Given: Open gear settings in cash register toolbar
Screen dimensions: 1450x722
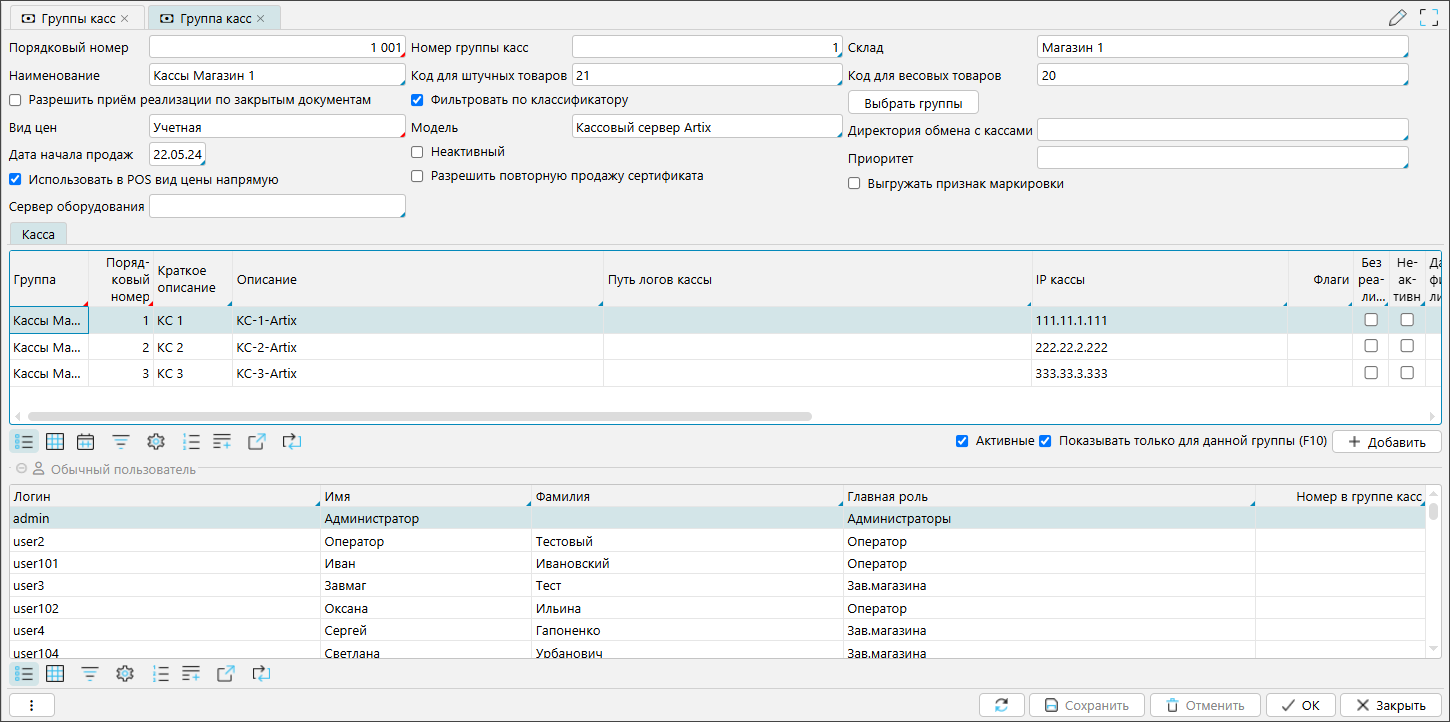Looking at the screenshot, I should (x=155, y=441).
